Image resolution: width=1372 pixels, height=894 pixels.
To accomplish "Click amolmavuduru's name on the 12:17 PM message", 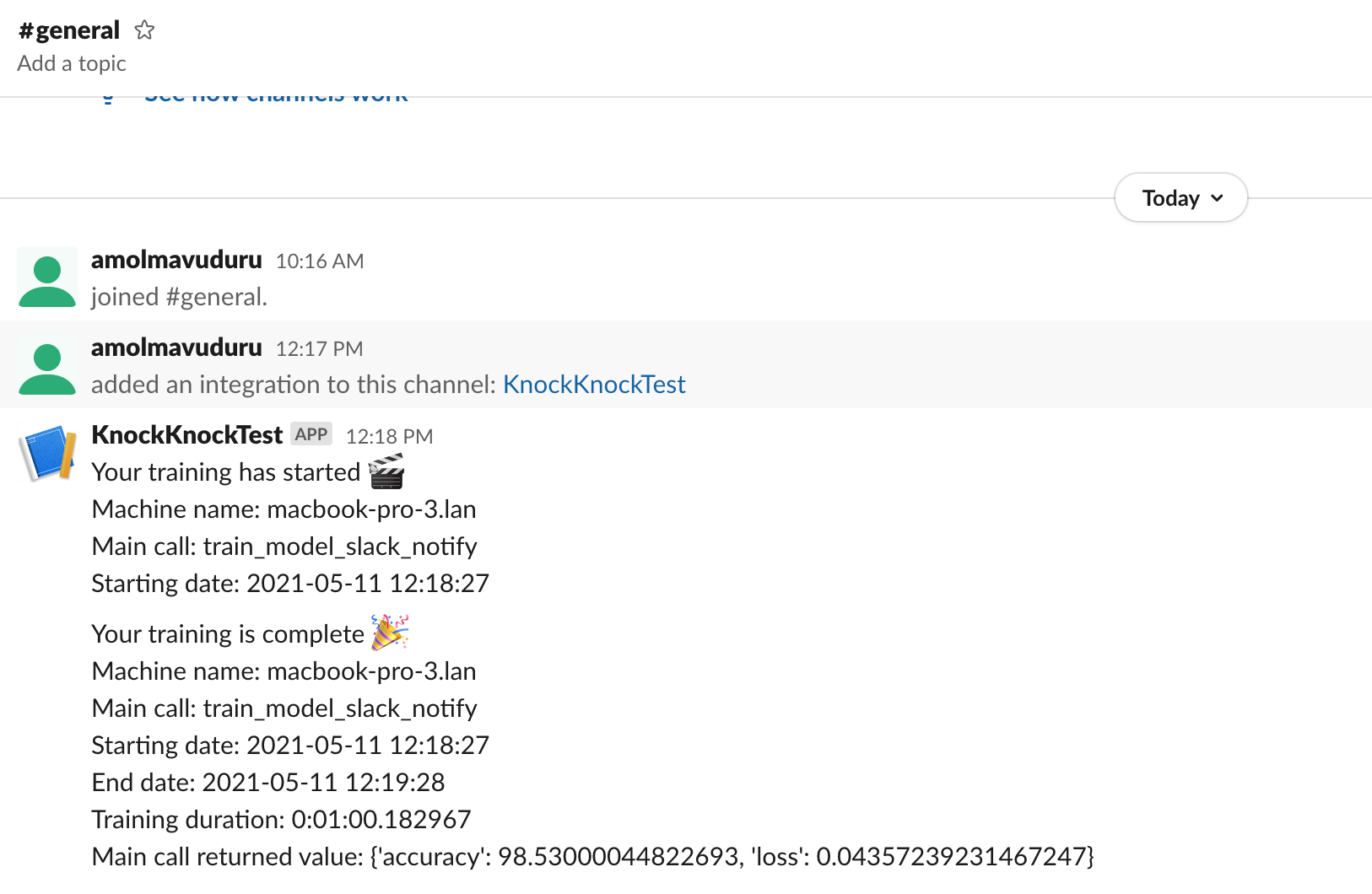I will [176, 347].
